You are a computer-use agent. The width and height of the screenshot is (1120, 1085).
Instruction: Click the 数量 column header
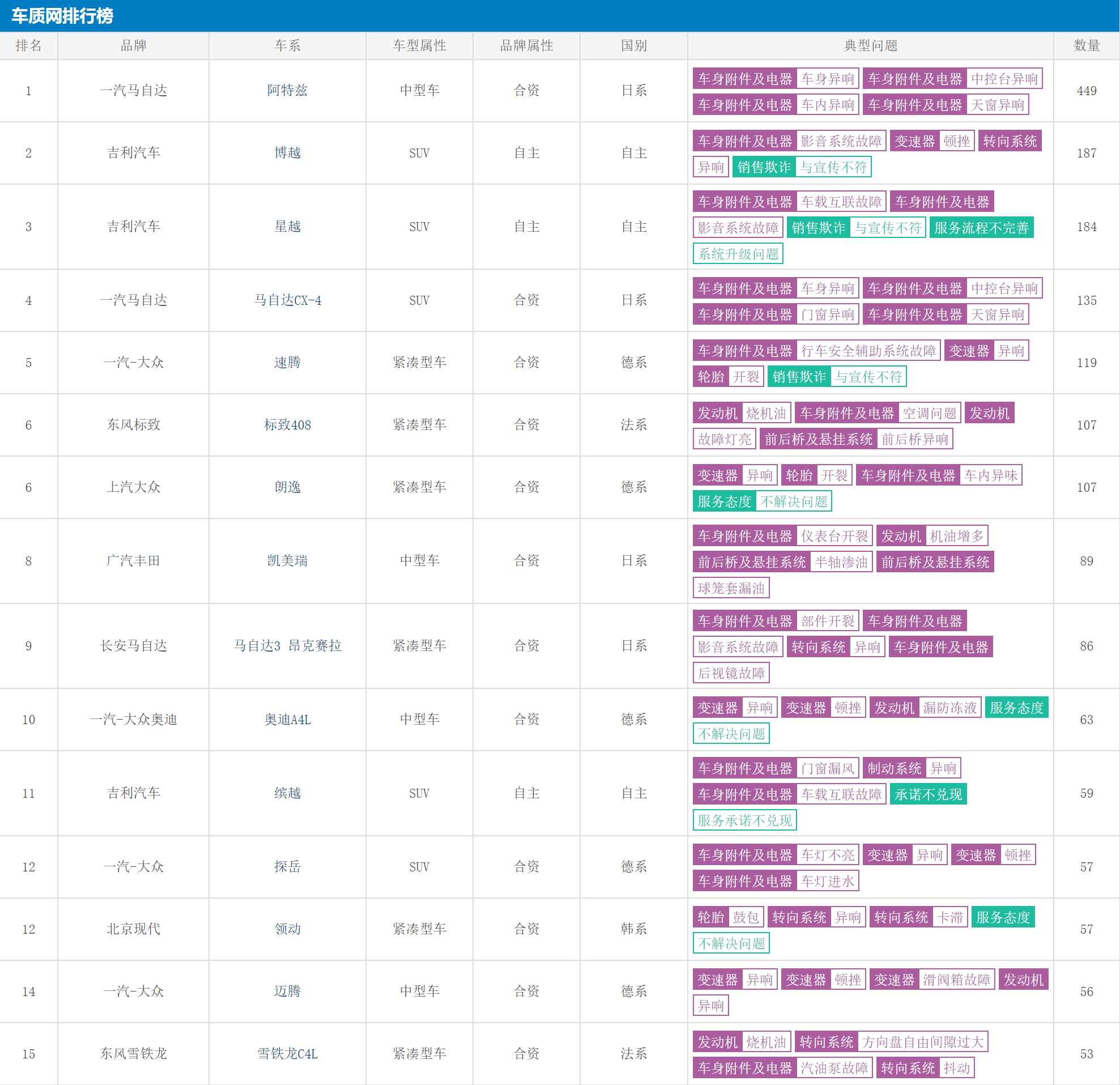coord(1086,46)
